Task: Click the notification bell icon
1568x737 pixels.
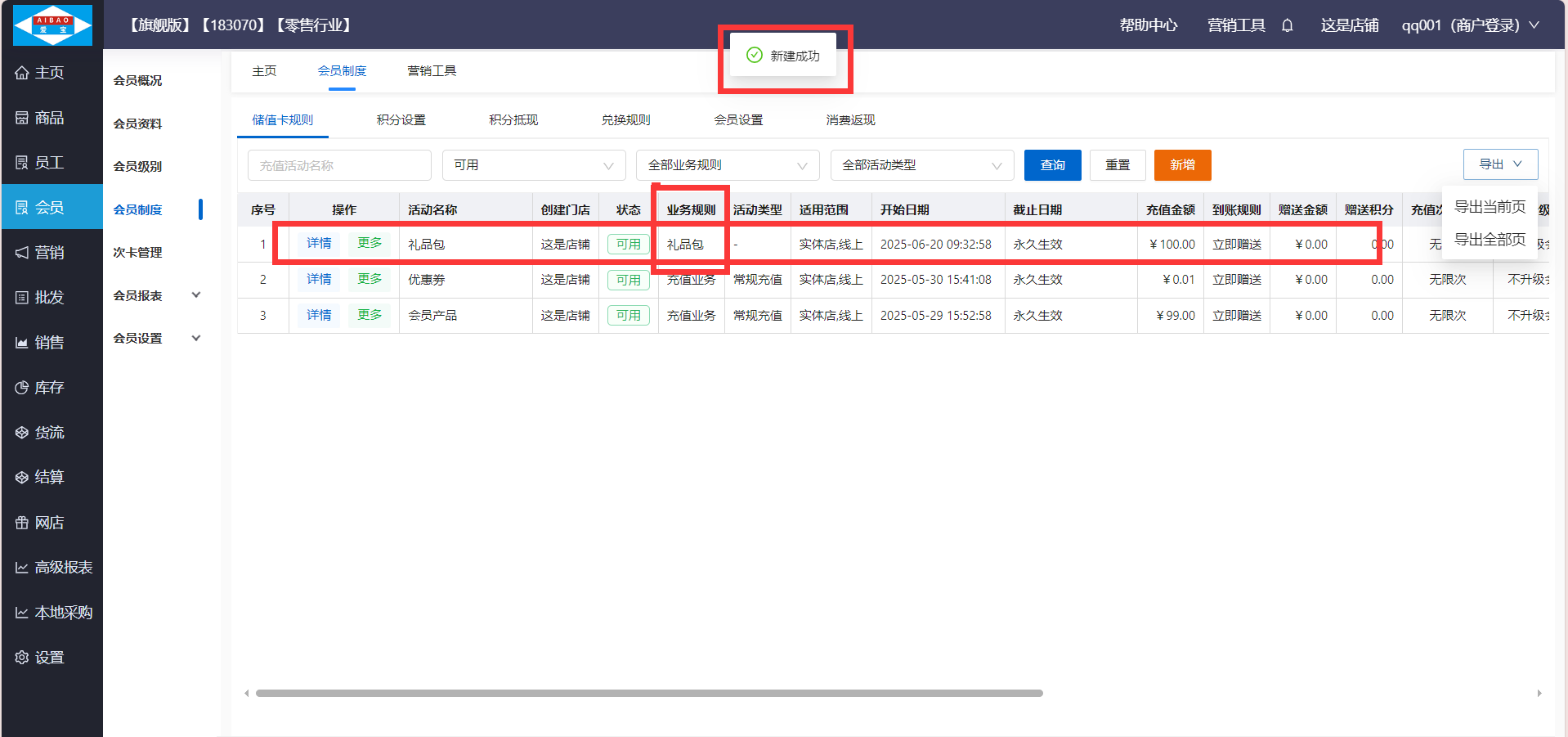Action: pyautogui.click(x=1287, y=25)
